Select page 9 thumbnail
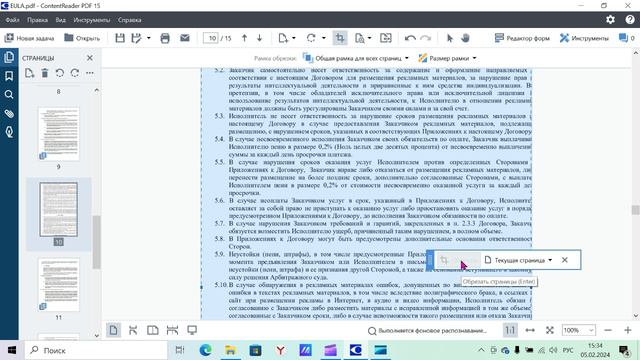Image resolution: width=640 pixels, height=360 pixels. coord(59,134)
